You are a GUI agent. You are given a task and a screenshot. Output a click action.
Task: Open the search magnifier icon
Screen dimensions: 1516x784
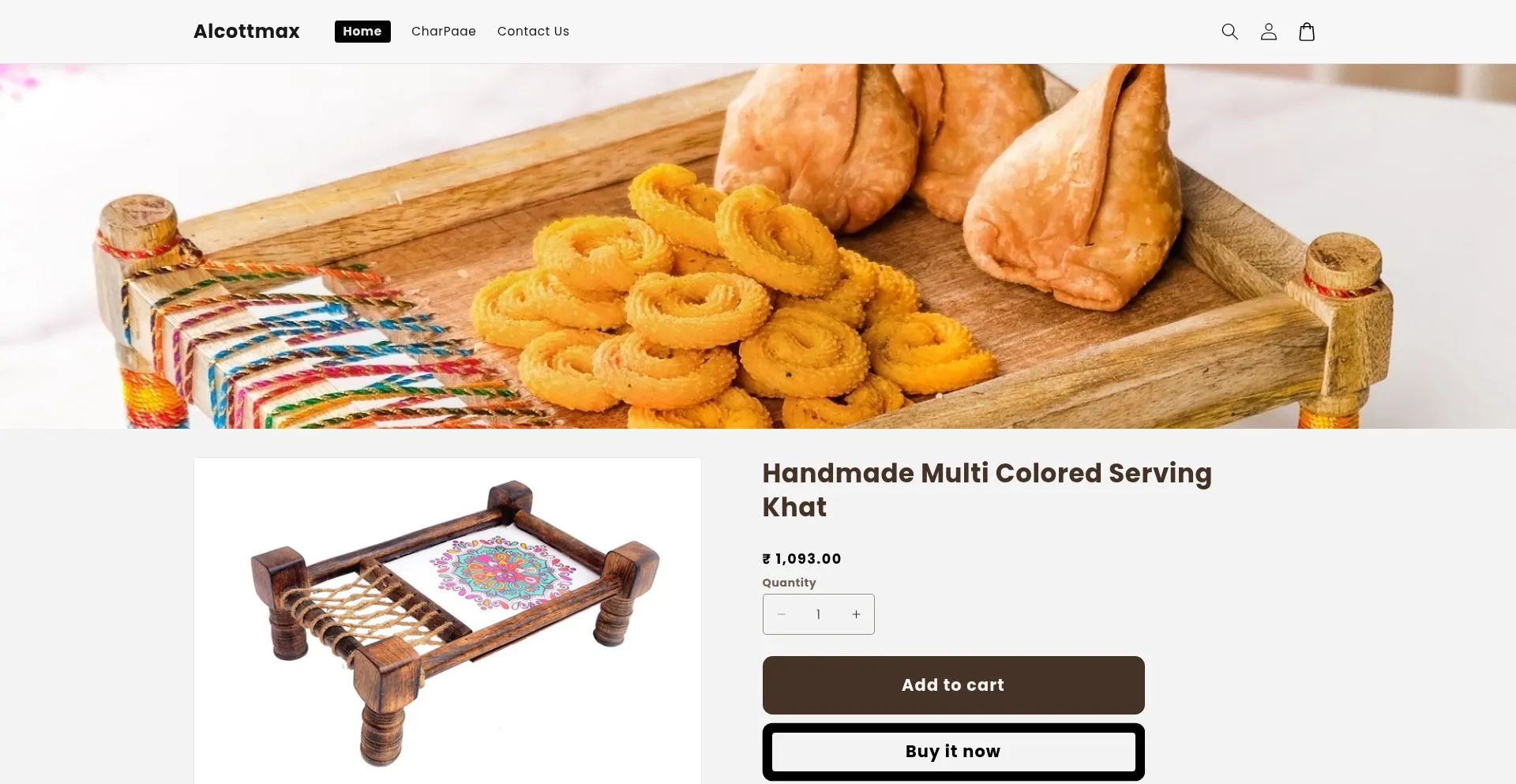(1229, 32)
